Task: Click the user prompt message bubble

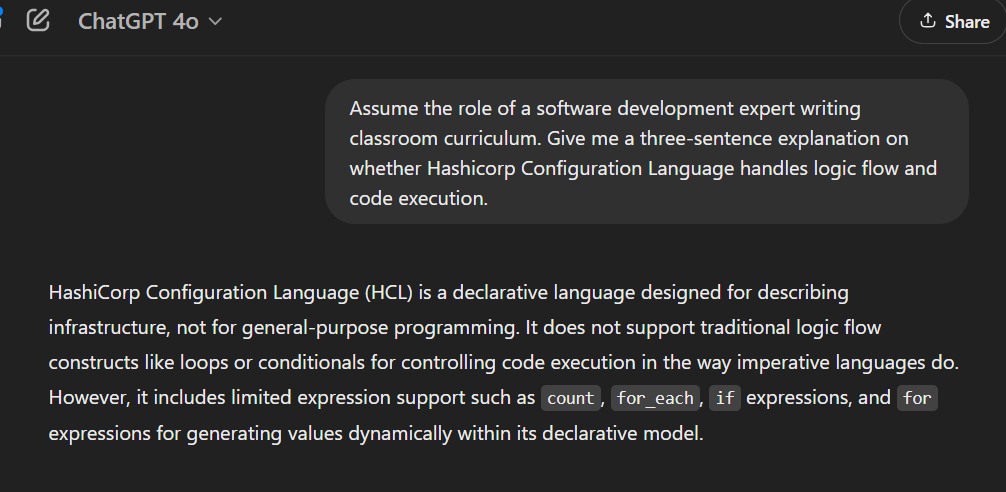Action: click(646, 152)
